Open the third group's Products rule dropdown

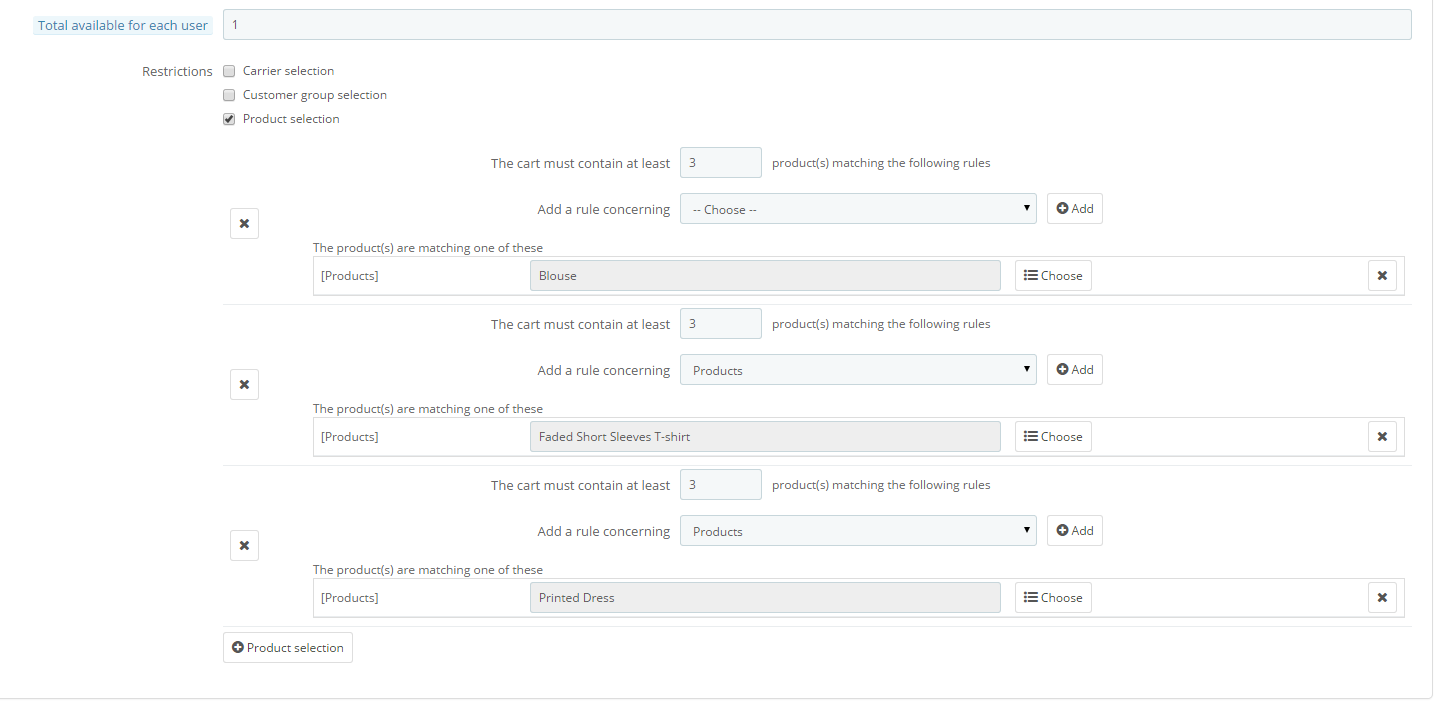coord(858,531)
